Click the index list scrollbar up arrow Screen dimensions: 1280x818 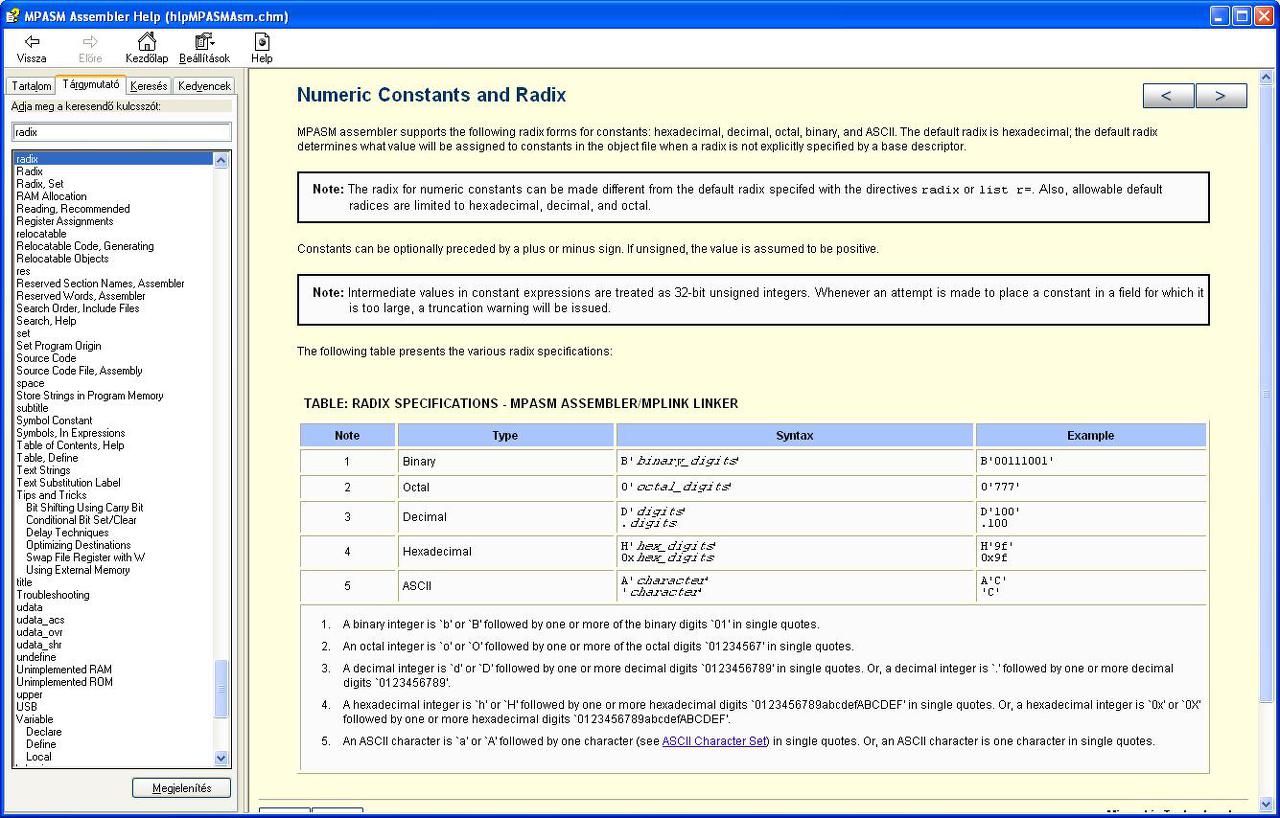(222, 160)
